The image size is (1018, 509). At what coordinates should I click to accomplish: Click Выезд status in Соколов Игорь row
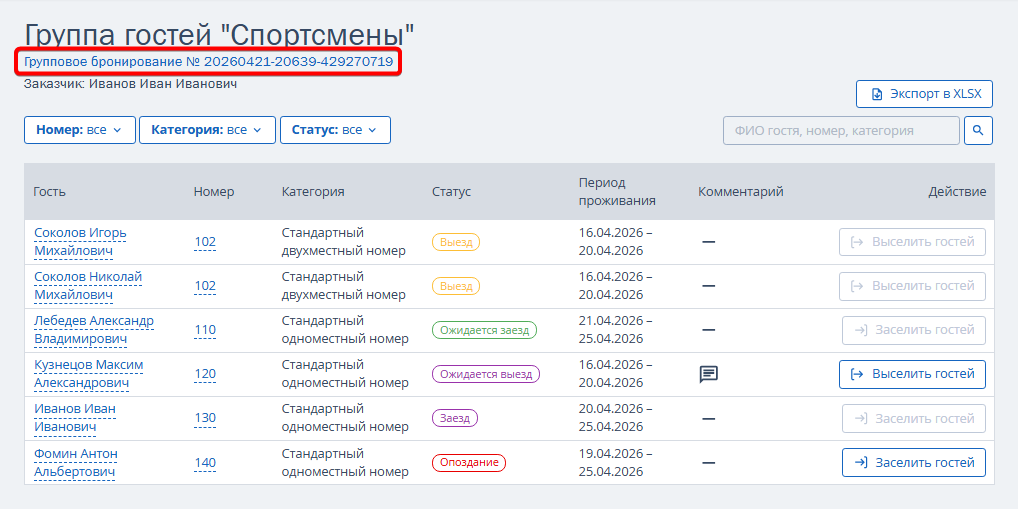(456, 242)
